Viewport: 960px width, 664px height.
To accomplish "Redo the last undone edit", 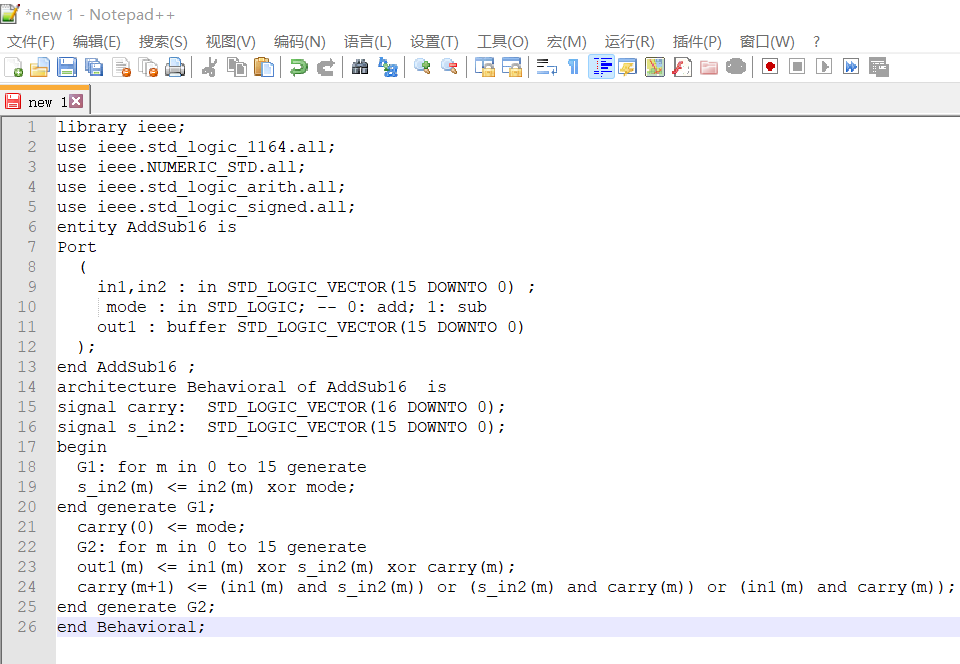I will pyautogui.click(x=326, y=67).
